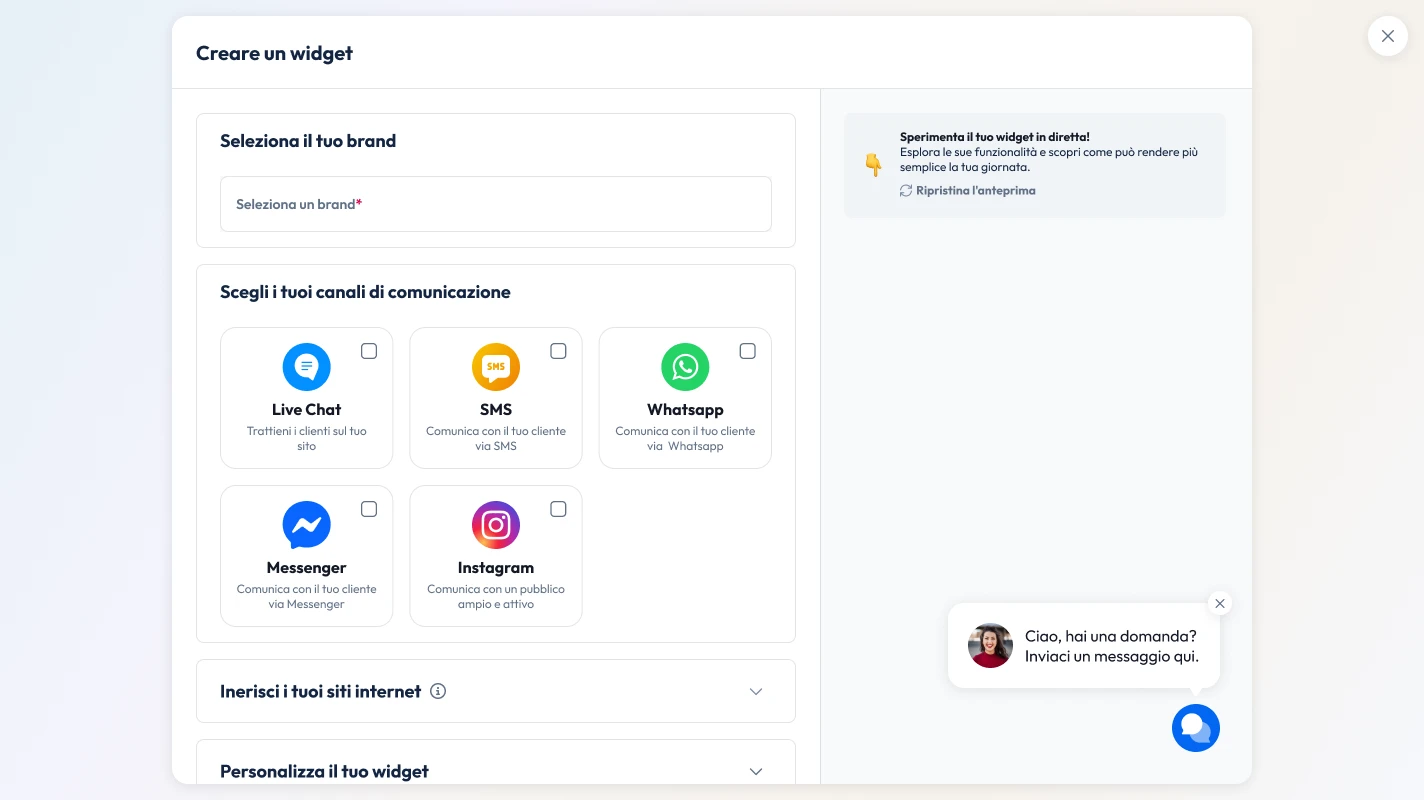Click the Messenger channel icon

point(306,525)
